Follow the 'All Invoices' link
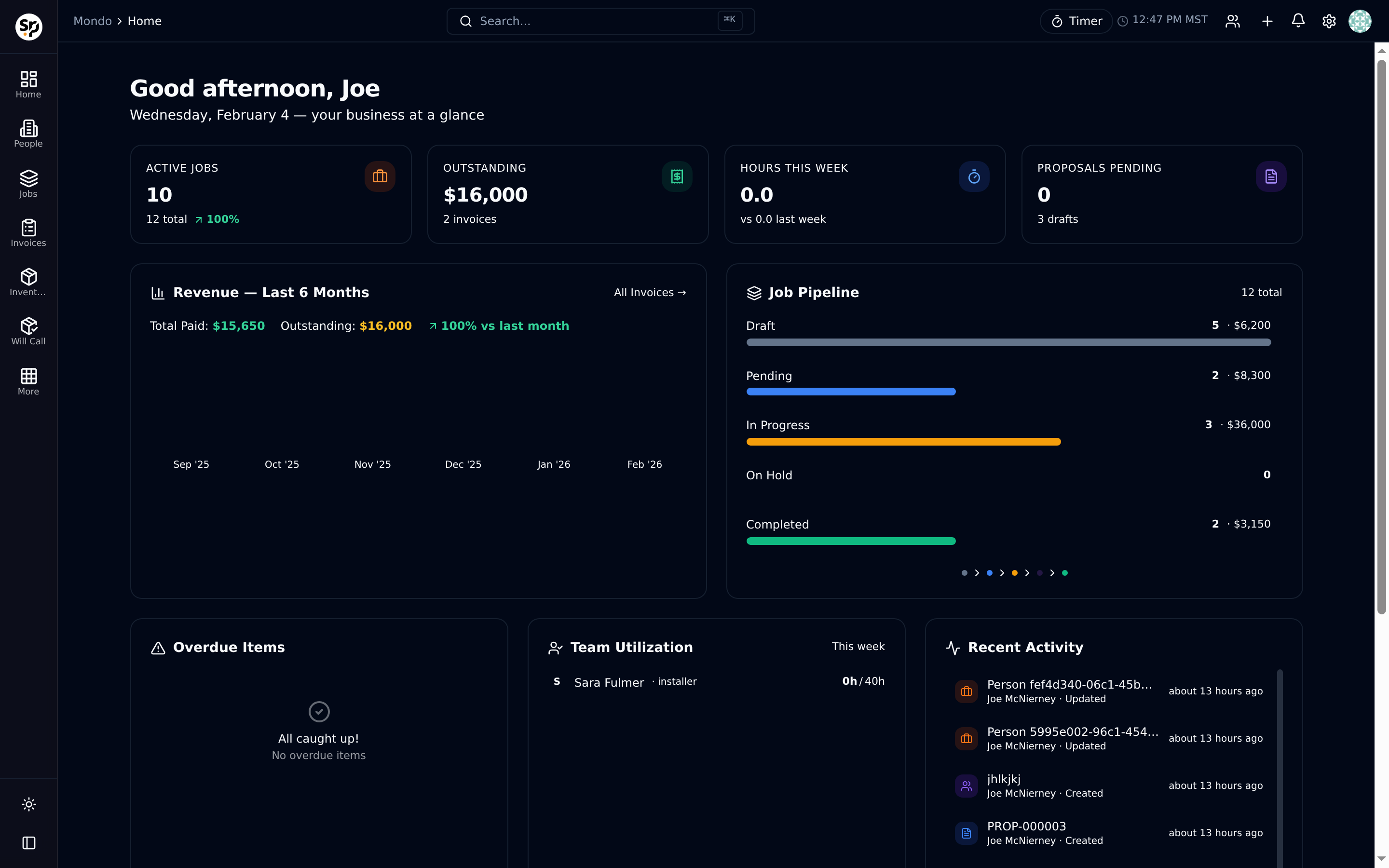This screenshot has height=868, width=1389. (649, 292)
